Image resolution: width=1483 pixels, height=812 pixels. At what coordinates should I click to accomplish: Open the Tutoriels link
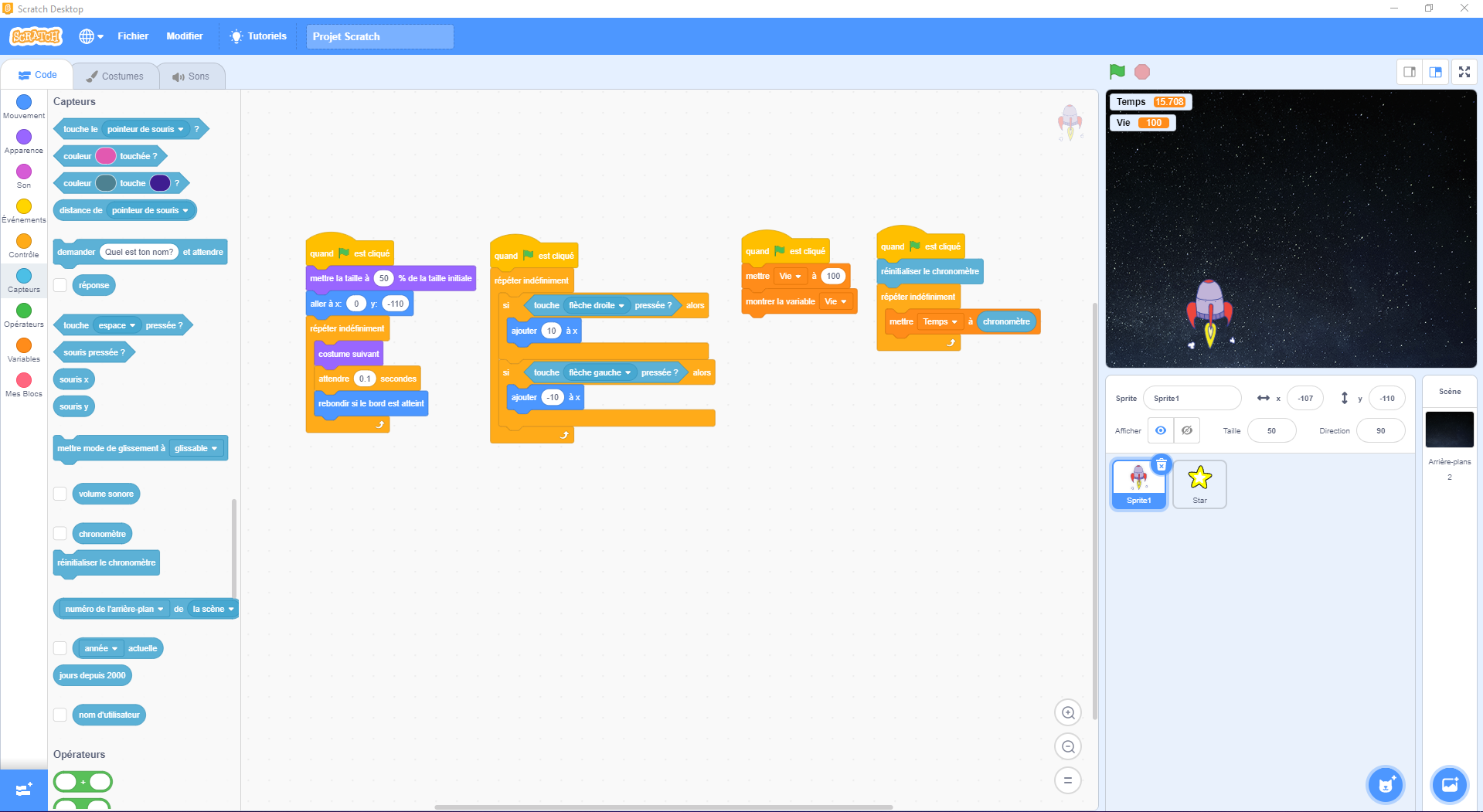258,36
